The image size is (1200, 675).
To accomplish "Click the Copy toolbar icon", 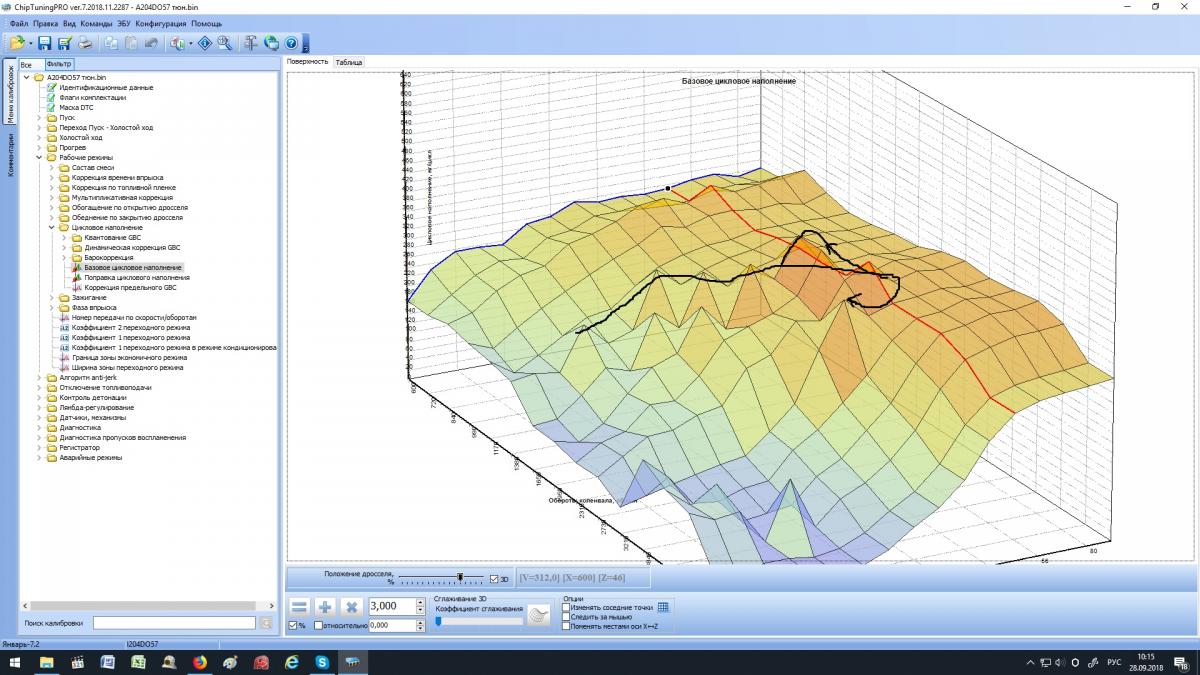I will click(111, 43).
